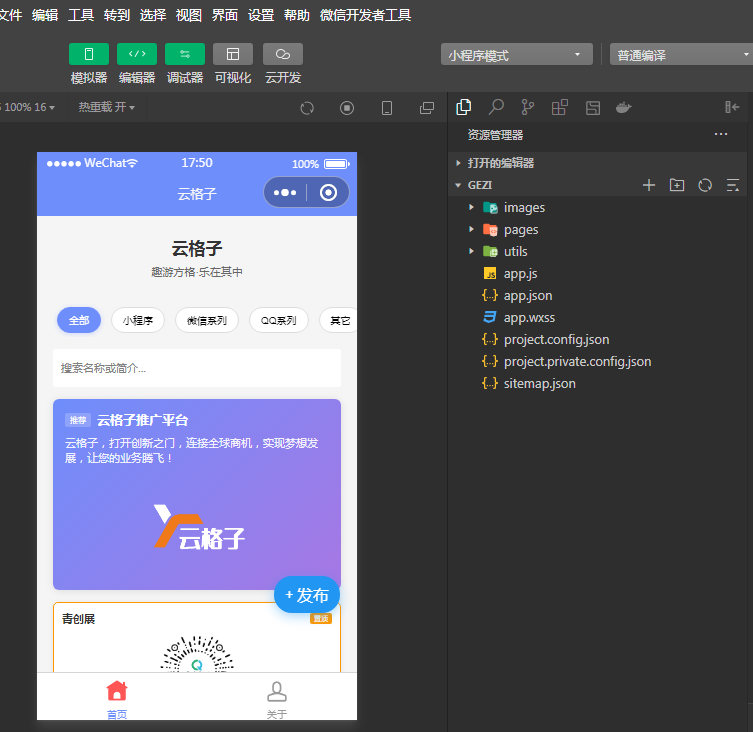This screenshot has height=732, width=753.
Task: Open the extensions blocks icon
Action: coord(559,107)
